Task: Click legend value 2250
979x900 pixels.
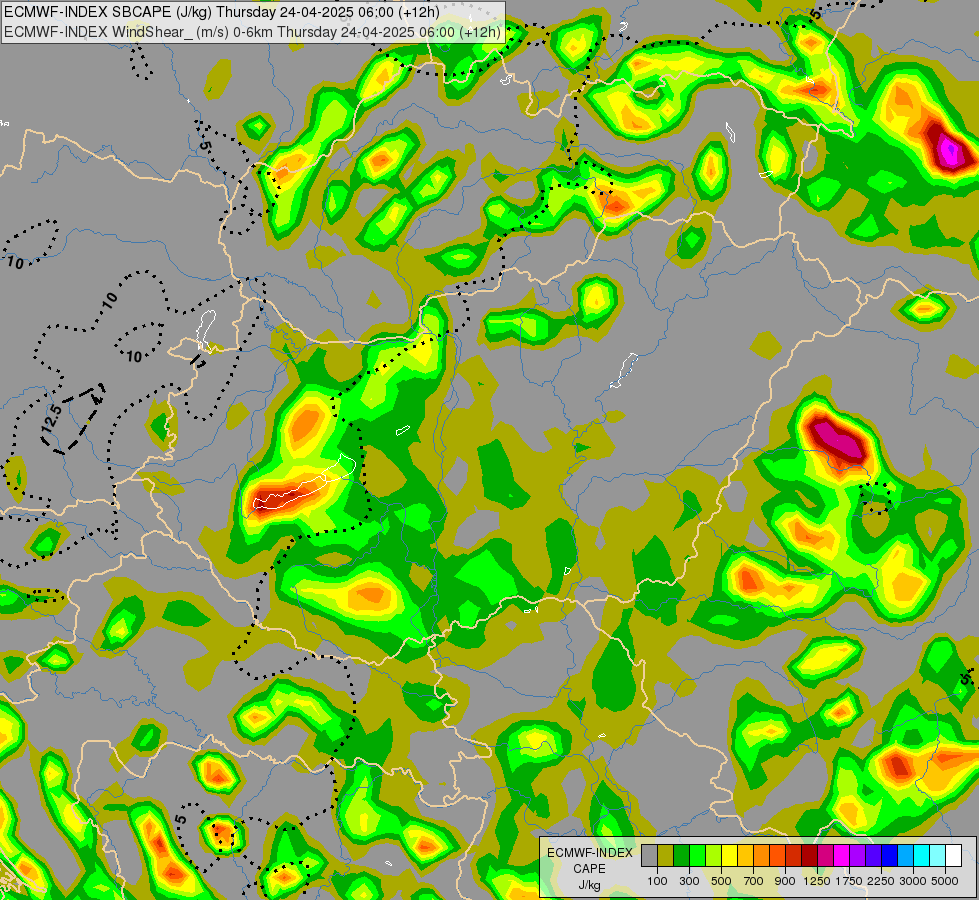Action: click(880, 881)
